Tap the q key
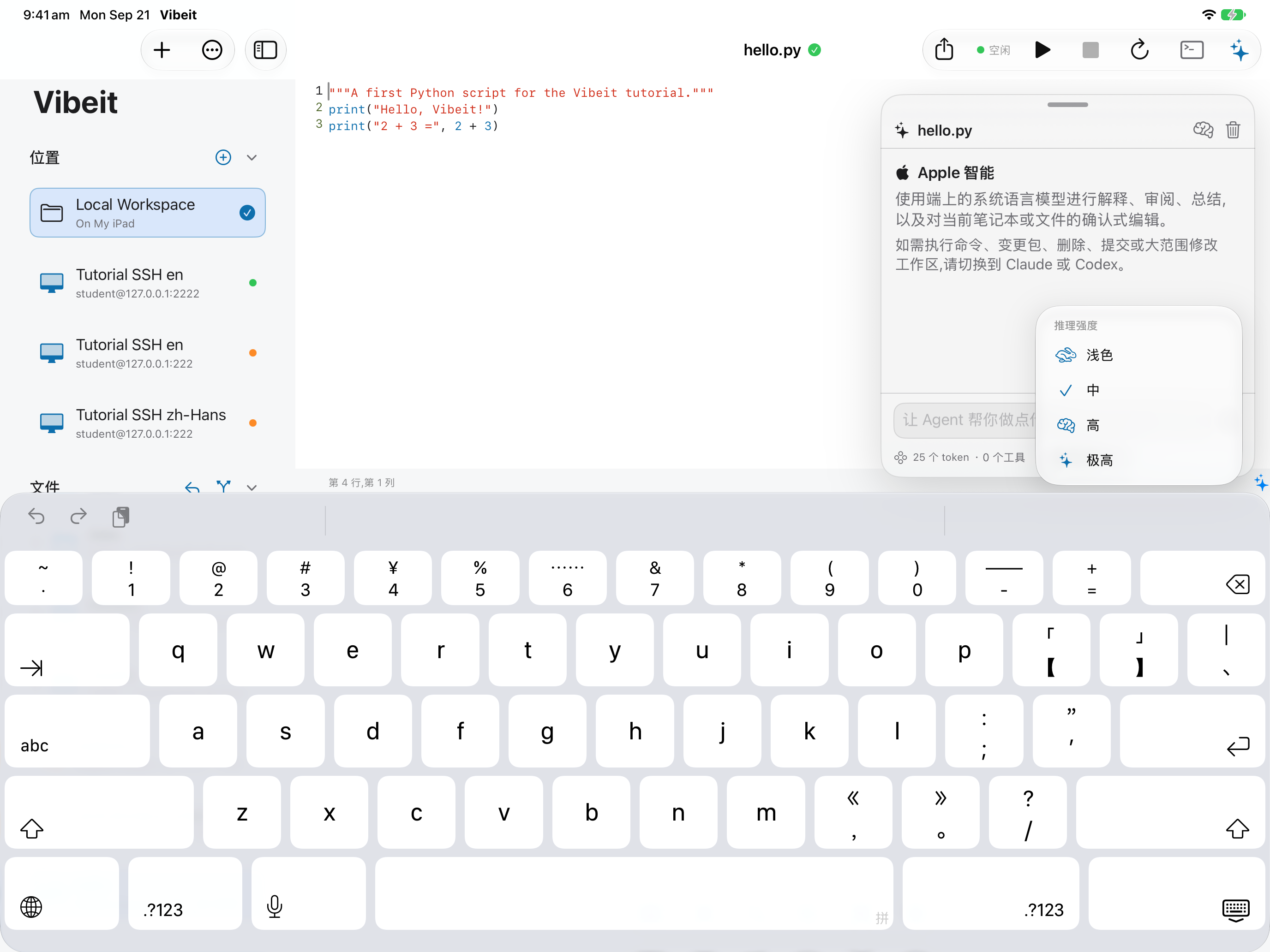The height and width of the screenshot is (952, 1270). pos(178,649)
